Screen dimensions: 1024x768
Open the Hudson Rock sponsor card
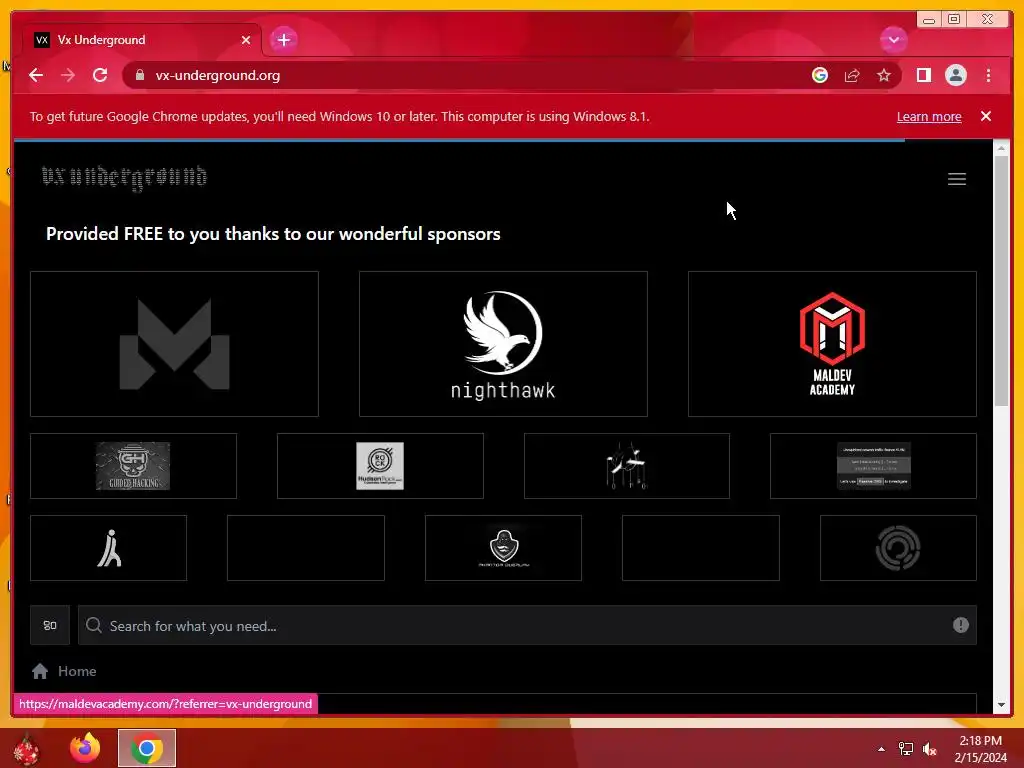(x=380, y=466)
